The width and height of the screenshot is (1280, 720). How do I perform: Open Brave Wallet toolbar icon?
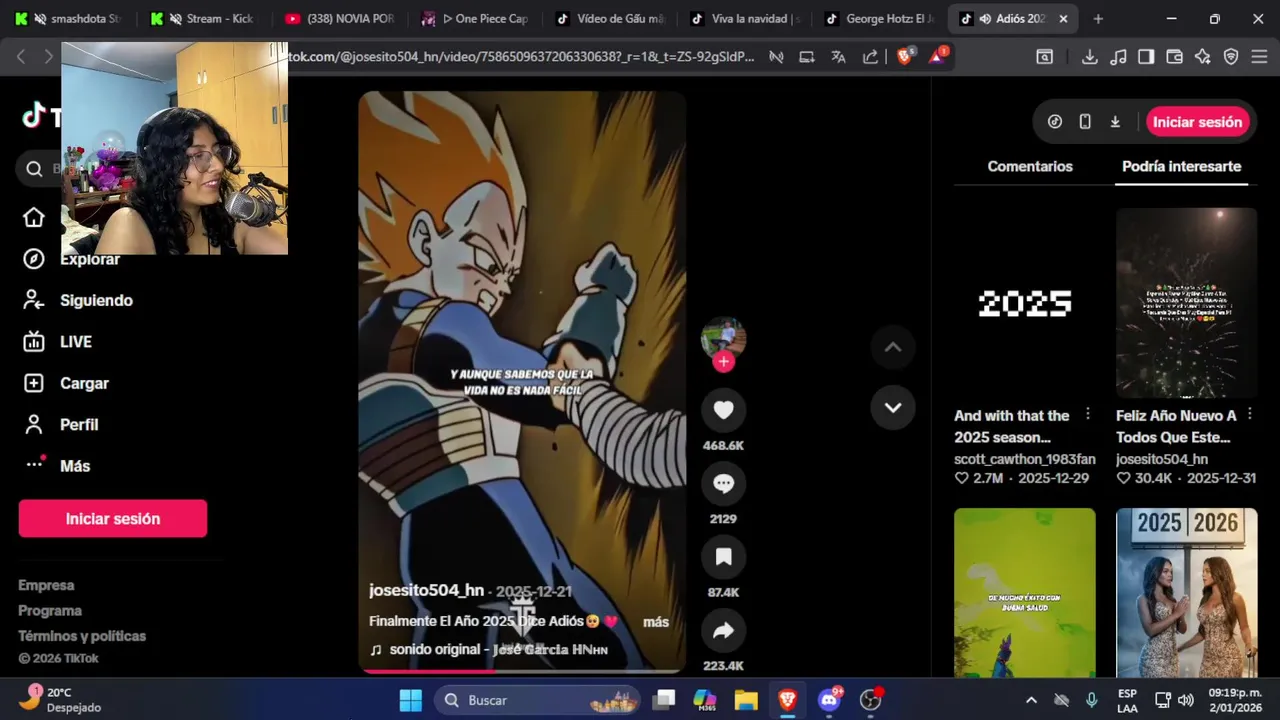[x=1175, y=57]
